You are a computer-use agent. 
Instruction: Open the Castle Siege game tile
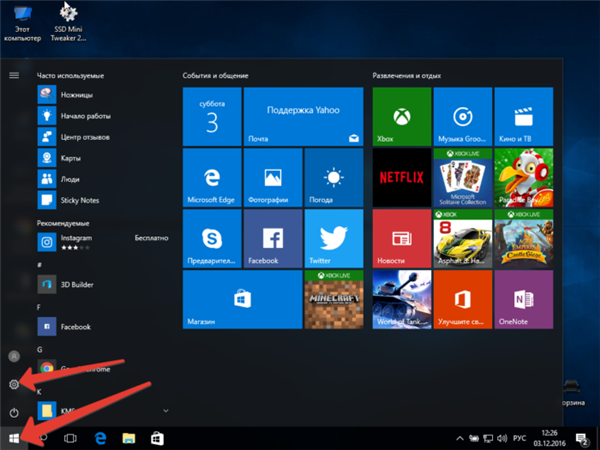point(523,238)
